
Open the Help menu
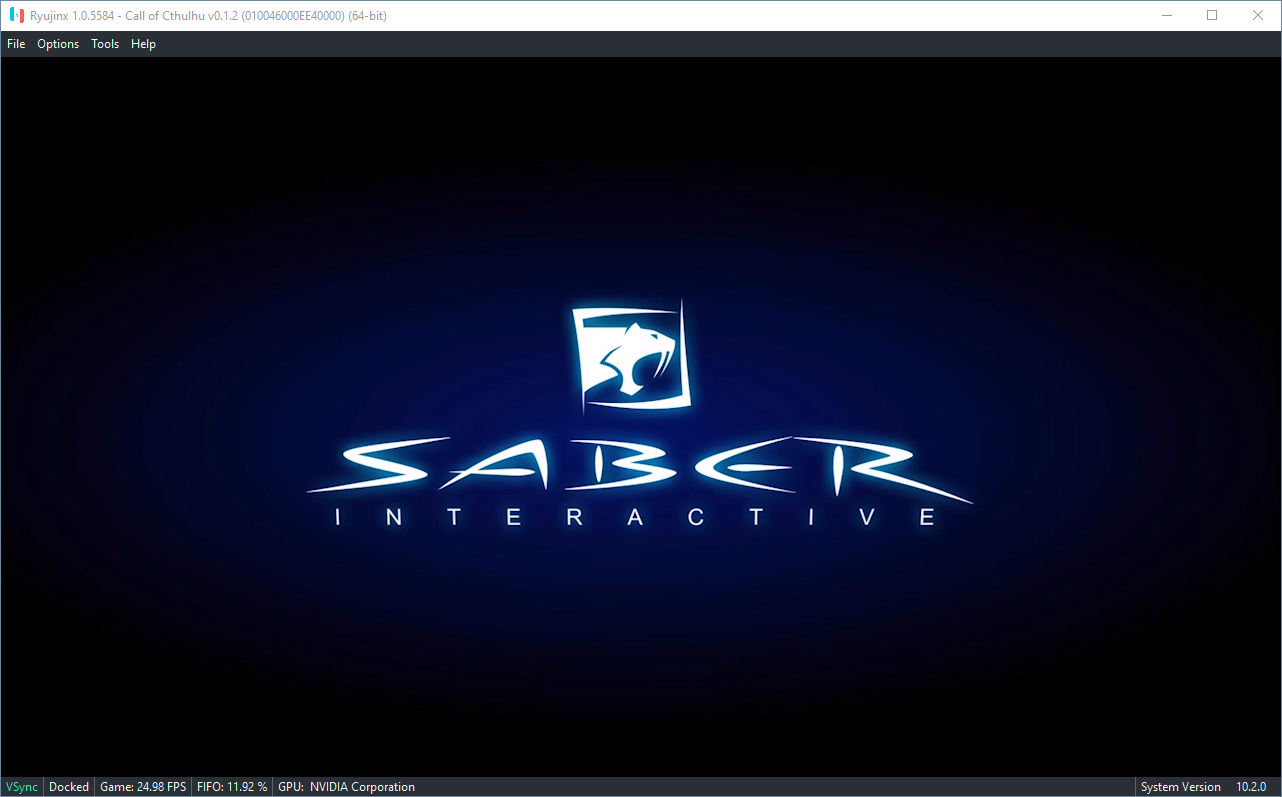pyautogui.click(x=144, y=44)
